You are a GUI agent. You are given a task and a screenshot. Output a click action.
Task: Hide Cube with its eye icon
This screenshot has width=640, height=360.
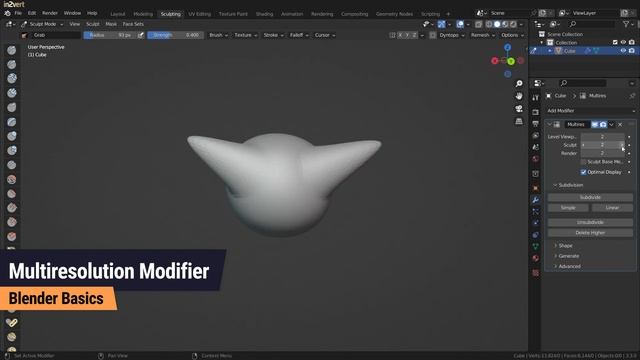click(623, 51)
